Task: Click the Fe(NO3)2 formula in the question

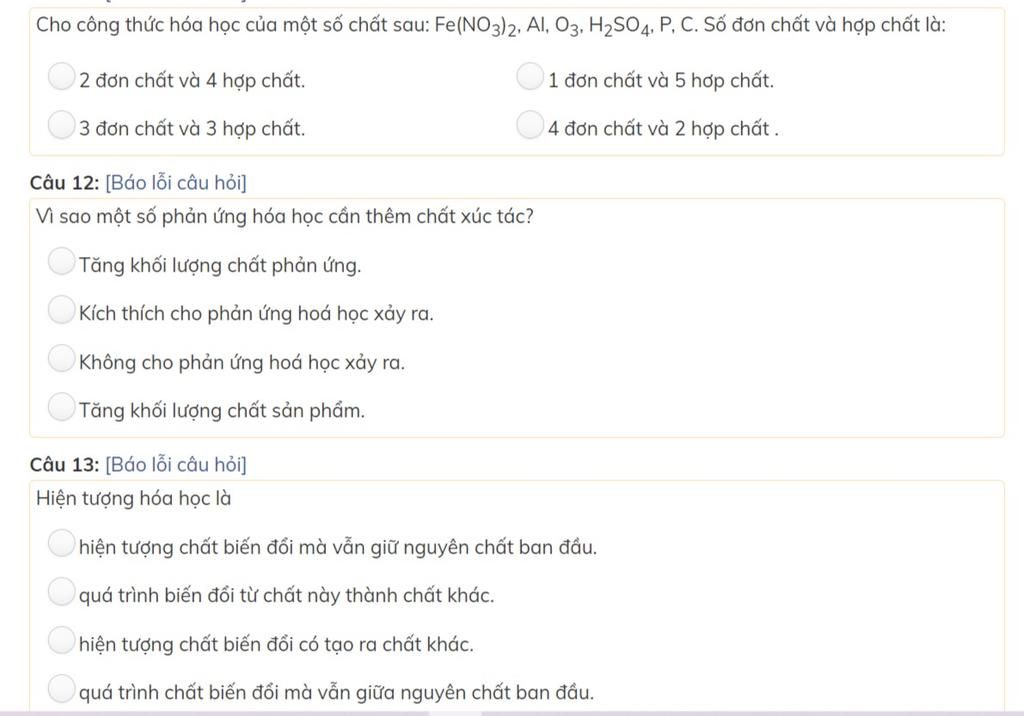Action: tap(477, 26)
